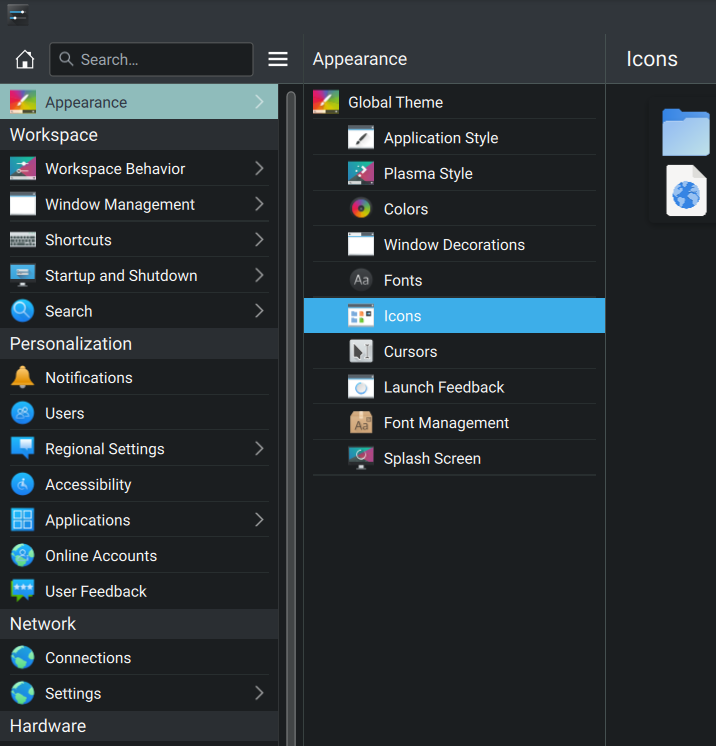This screenshot has width=716, height=746.
Task: Click the Accessibility icon
Action: click(x=23, y=484)
